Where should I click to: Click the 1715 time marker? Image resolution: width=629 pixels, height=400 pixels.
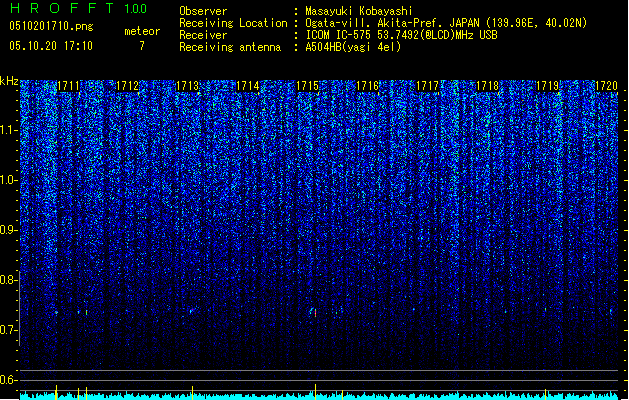[x=307, y=86]
